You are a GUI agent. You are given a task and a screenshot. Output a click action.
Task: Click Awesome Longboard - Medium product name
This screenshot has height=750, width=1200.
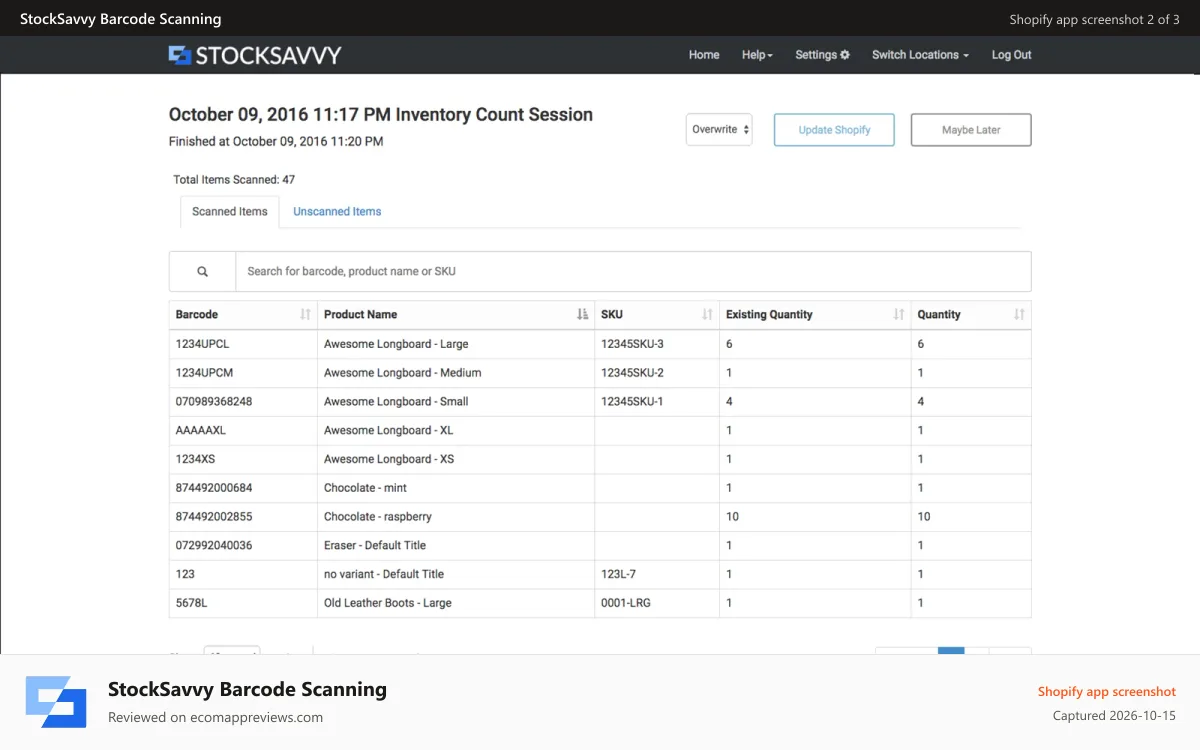point(403,373)
